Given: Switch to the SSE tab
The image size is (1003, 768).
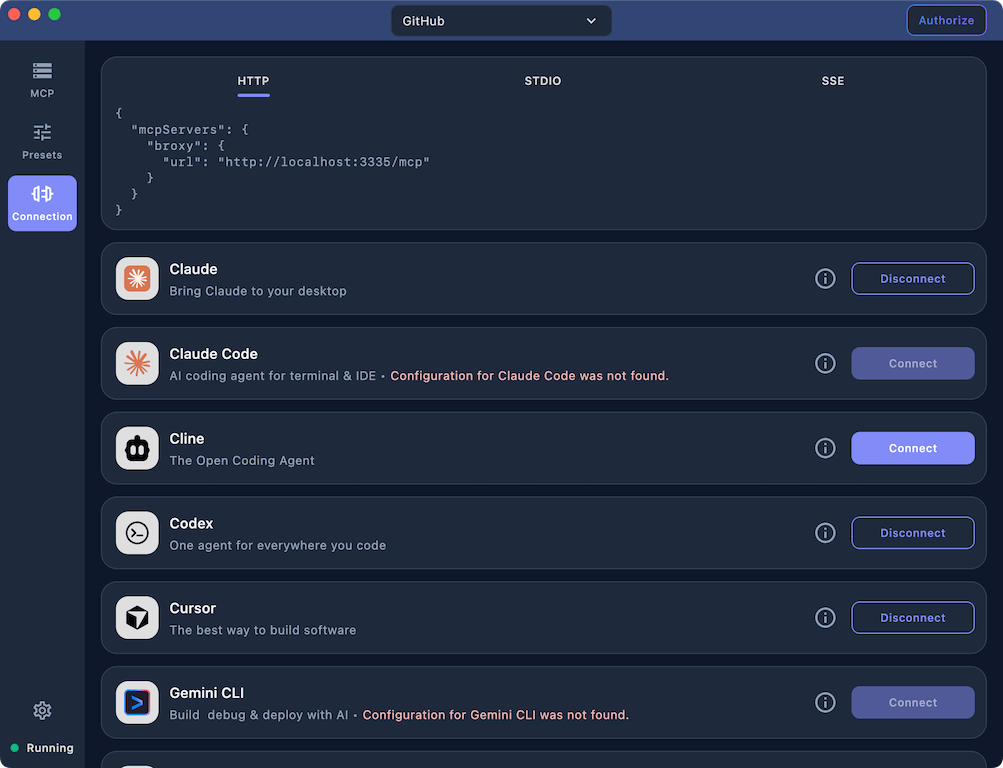Looking at the screenshot, I should pyautogui.click(x=832, y=81).
